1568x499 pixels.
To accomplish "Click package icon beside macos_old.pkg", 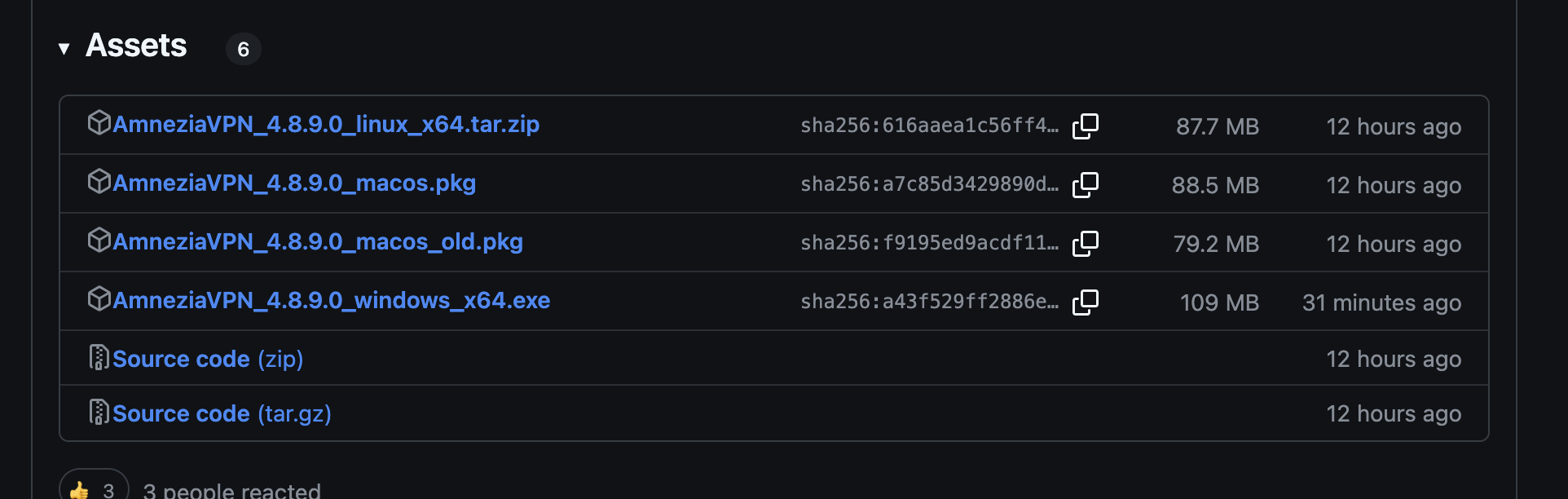I will [99, 241].
